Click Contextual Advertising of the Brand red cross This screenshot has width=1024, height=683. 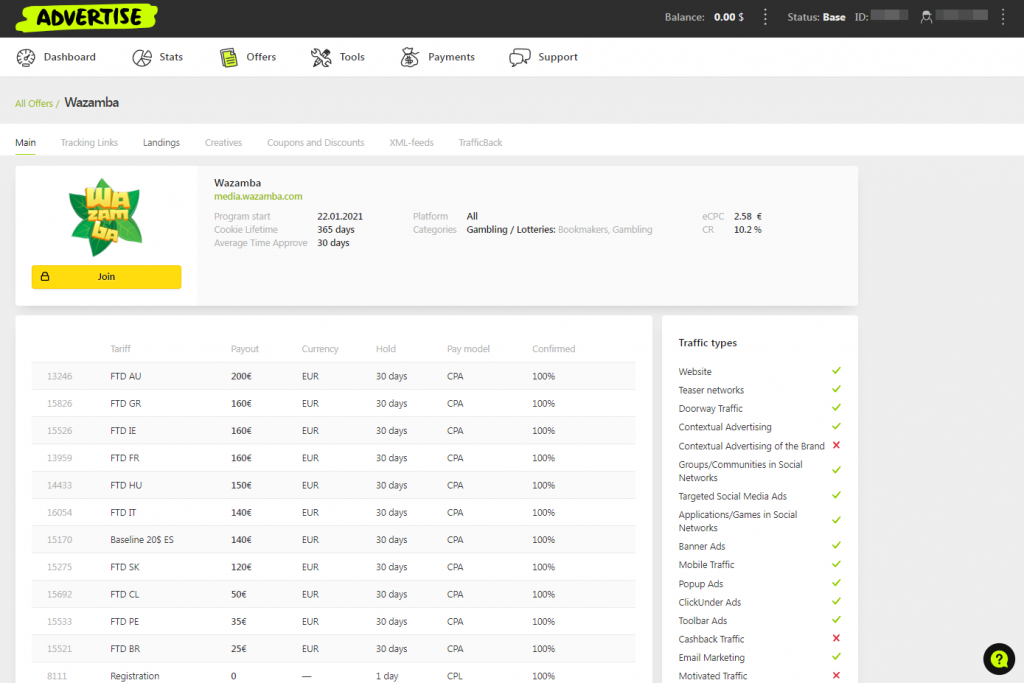[x=836, y=445]
